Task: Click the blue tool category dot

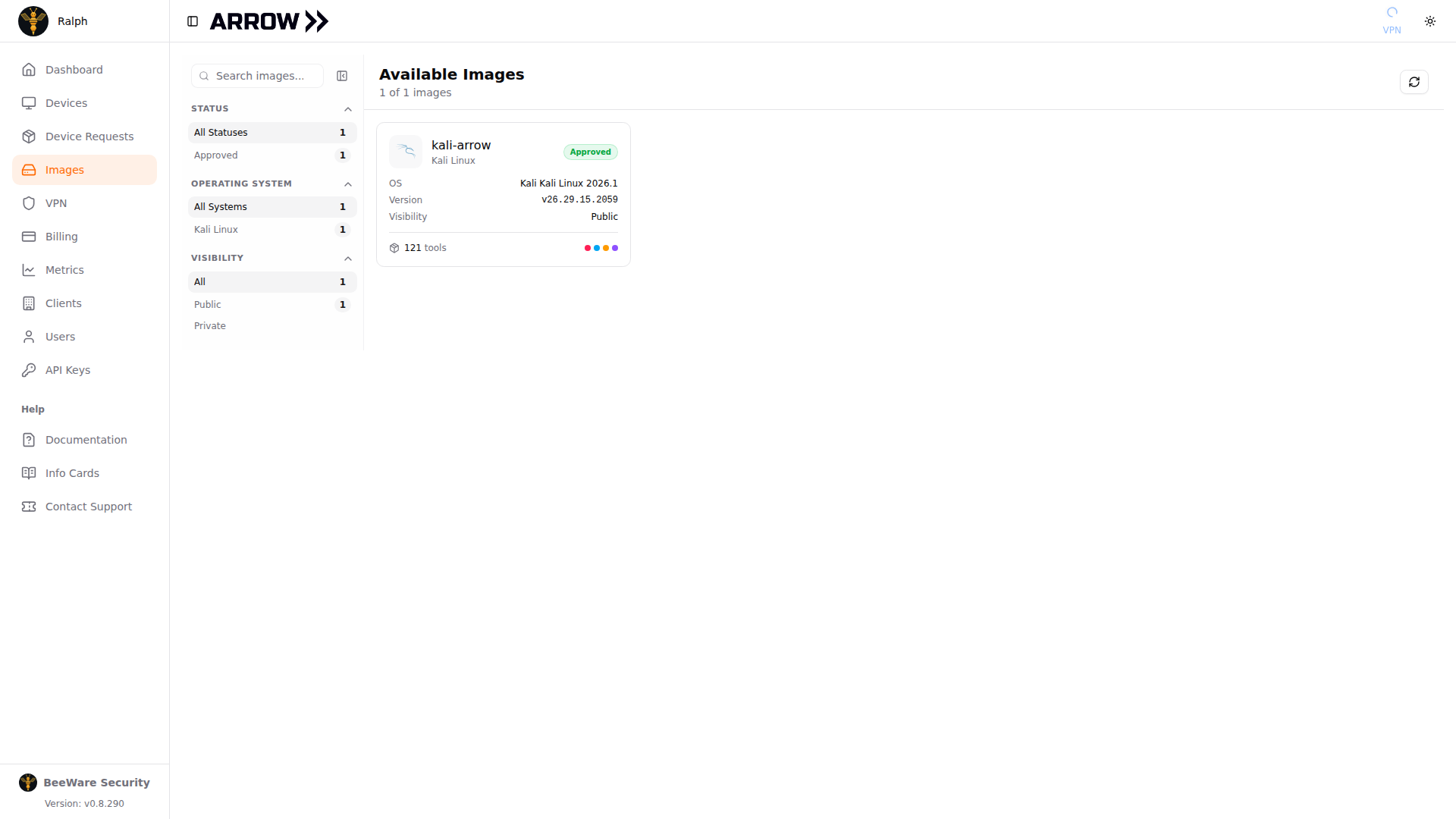Action: point(597,248)
